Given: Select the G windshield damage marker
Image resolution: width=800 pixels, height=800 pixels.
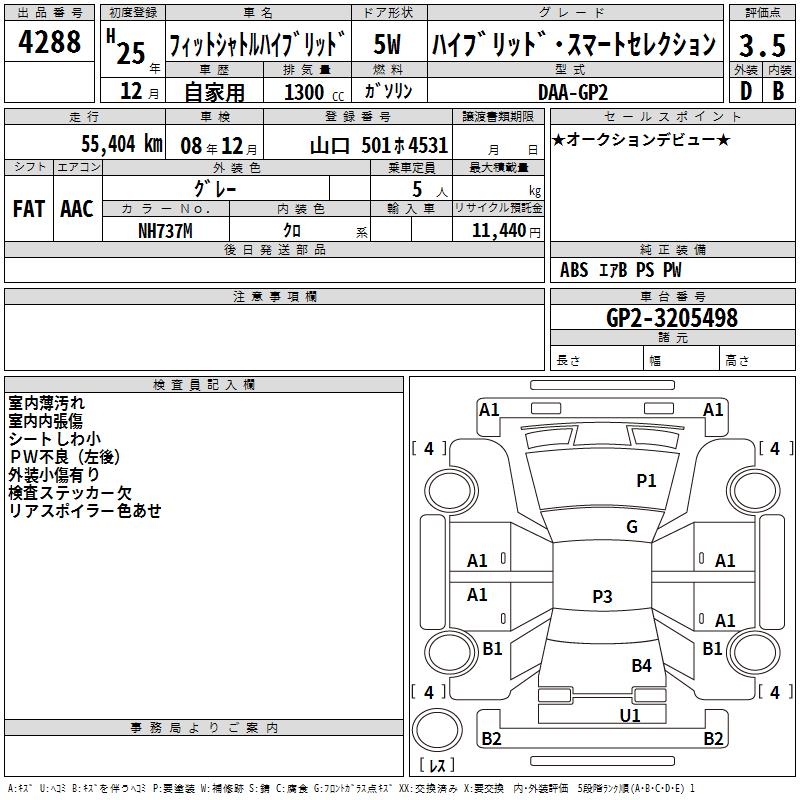Looking at the screenshot, I should [x=632, y=527].
